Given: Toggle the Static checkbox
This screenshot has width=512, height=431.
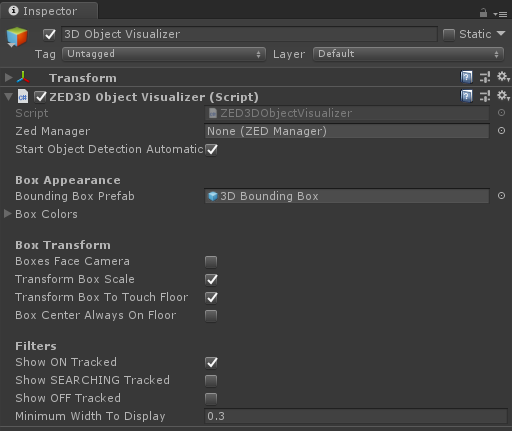Looking at the screenshot, I should coord(449,35).
